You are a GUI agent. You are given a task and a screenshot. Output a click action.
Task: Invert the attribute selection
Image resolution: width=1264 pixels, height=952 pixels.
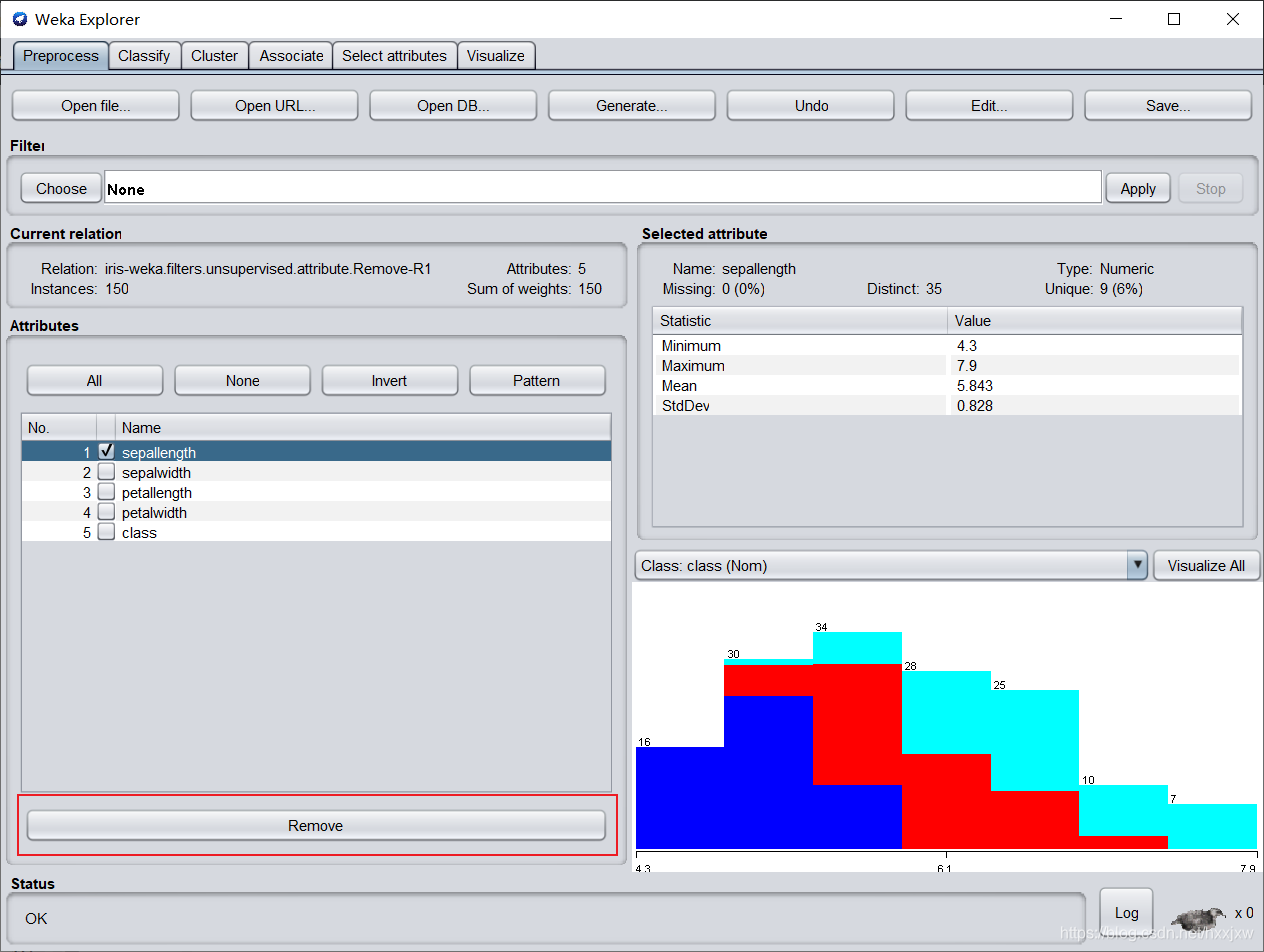coord(390,380)
